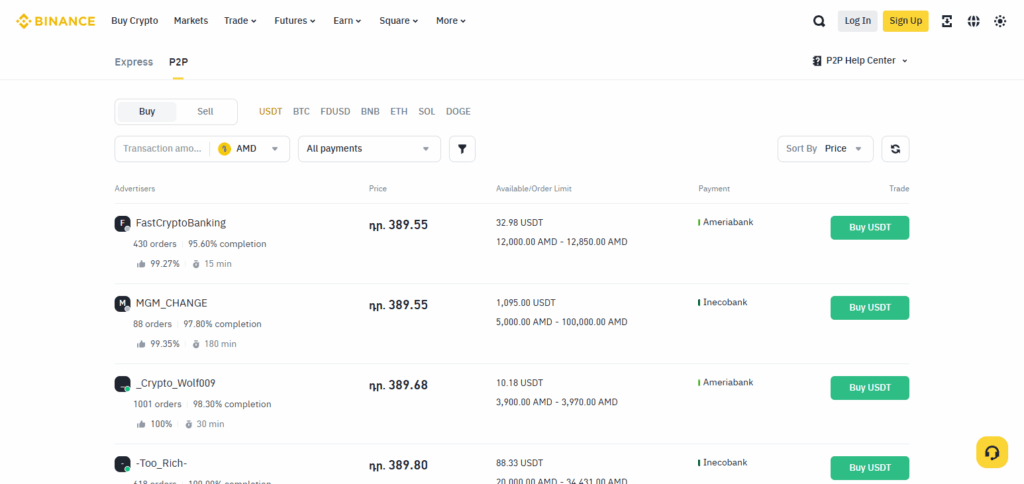
Task: Open the filter funnel icon
Action: pyautogui.click(x=462, y=149)
